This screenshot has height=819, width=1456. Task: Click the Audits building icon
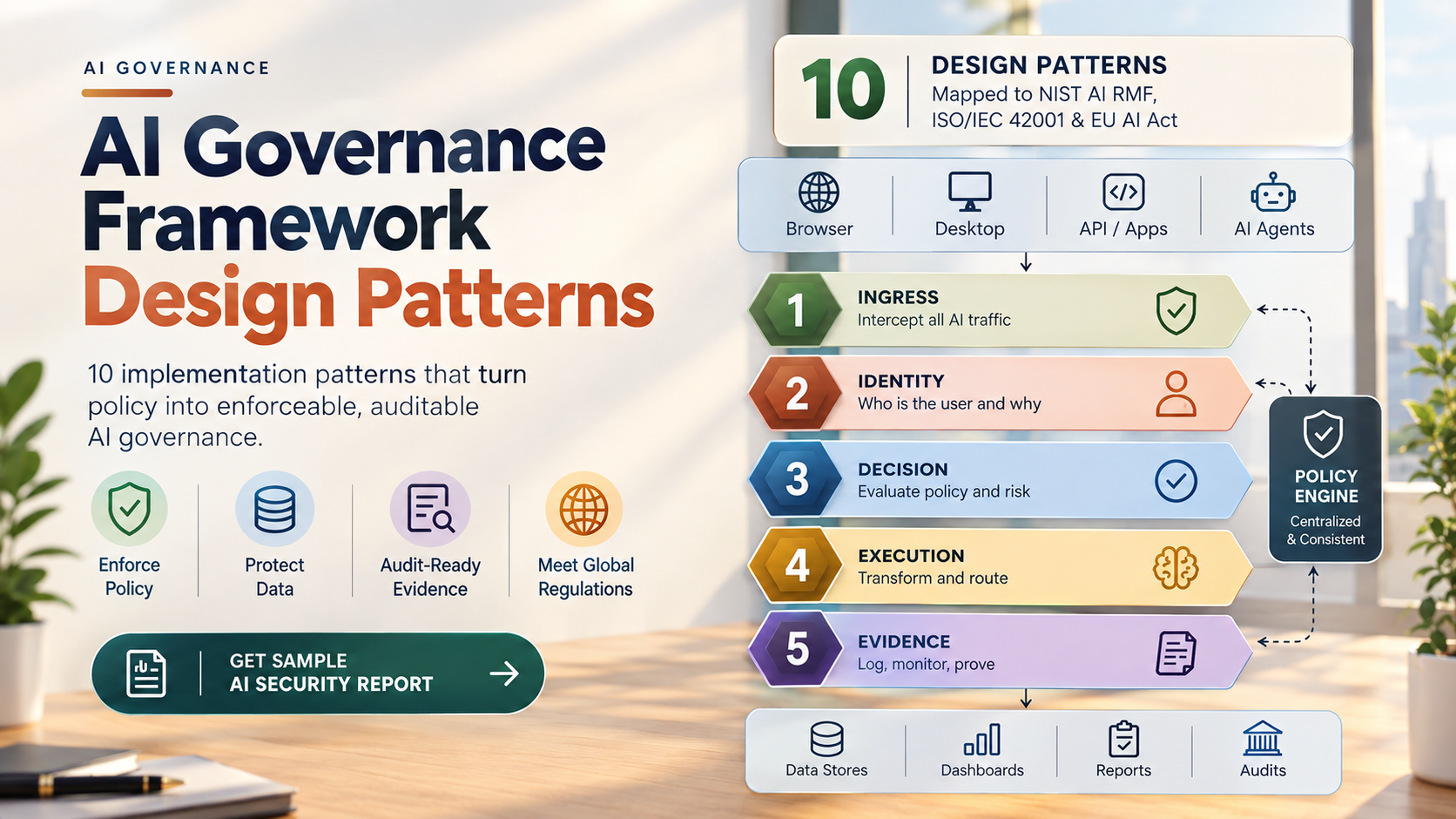tap(1263, 739)
